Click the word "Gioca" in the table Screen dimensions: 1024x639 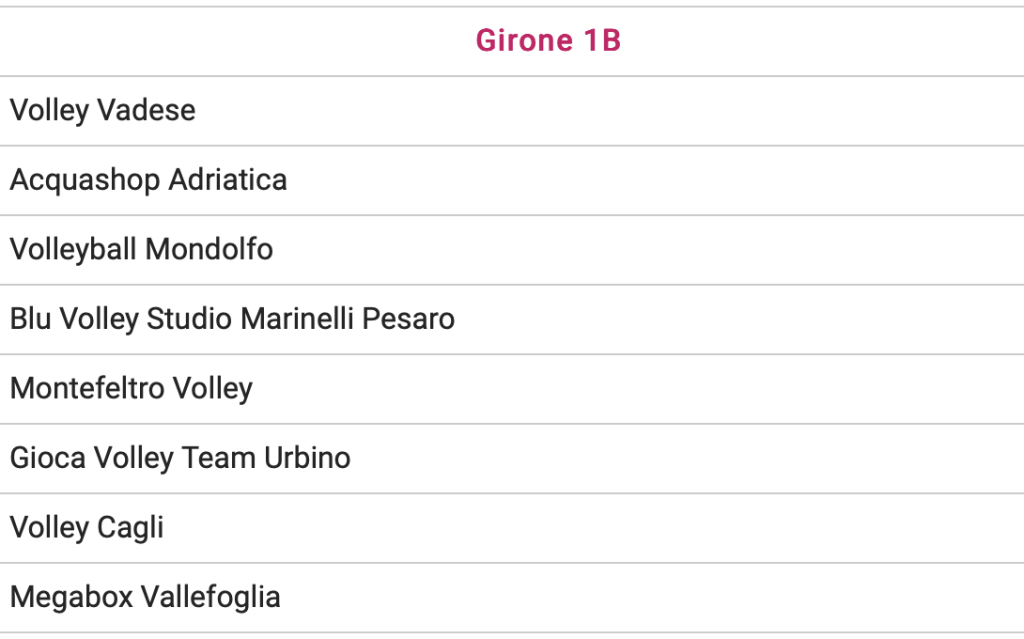click(x=48, y=458)
